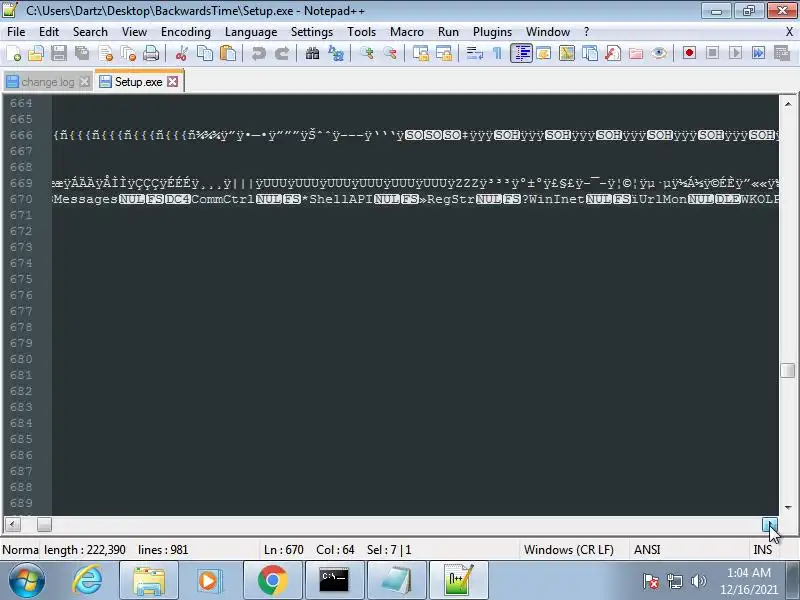800x600 pixels.
Task: Close the current document via toolbar Close icon
Action: click(106, 53)
